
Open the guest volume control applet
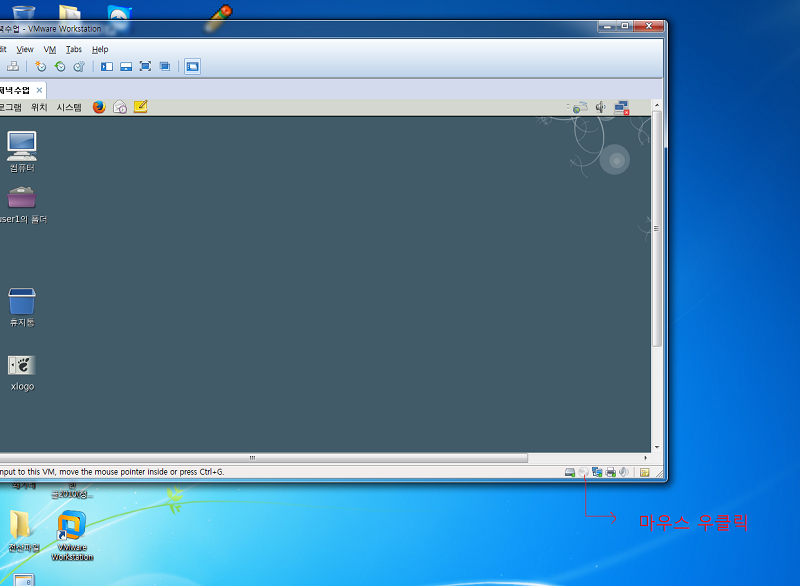point(600,107)
